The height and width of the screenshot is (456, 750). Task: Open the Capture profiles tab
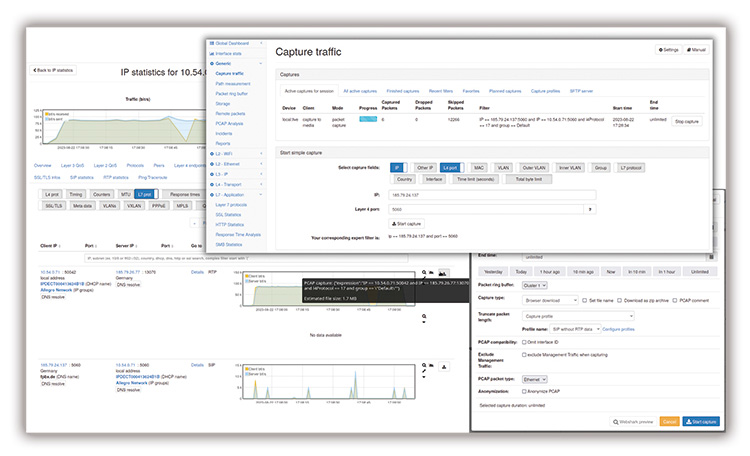[547, 91]
